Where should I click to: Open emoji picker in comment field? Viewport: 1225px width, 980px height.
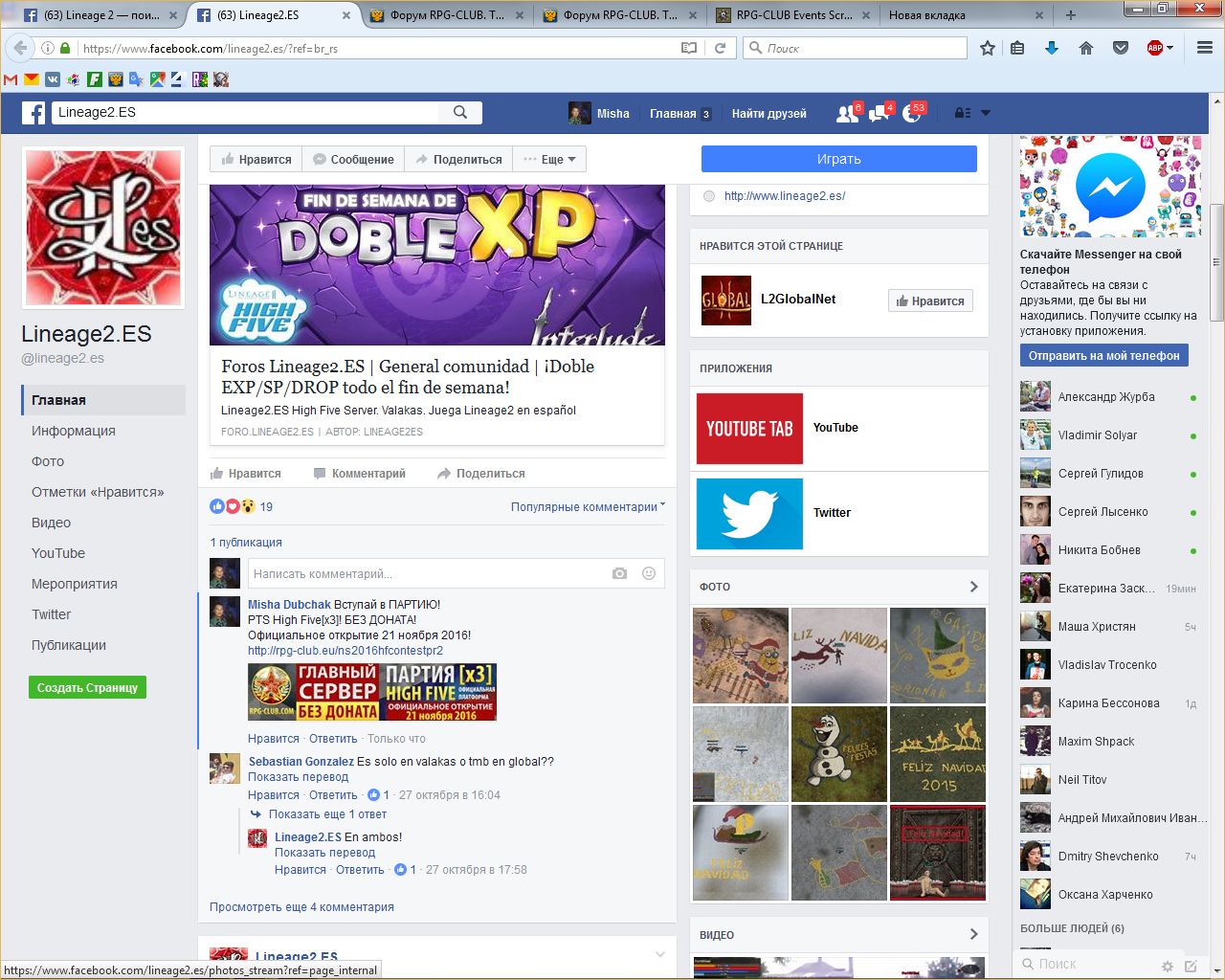(x=648, y=573)
